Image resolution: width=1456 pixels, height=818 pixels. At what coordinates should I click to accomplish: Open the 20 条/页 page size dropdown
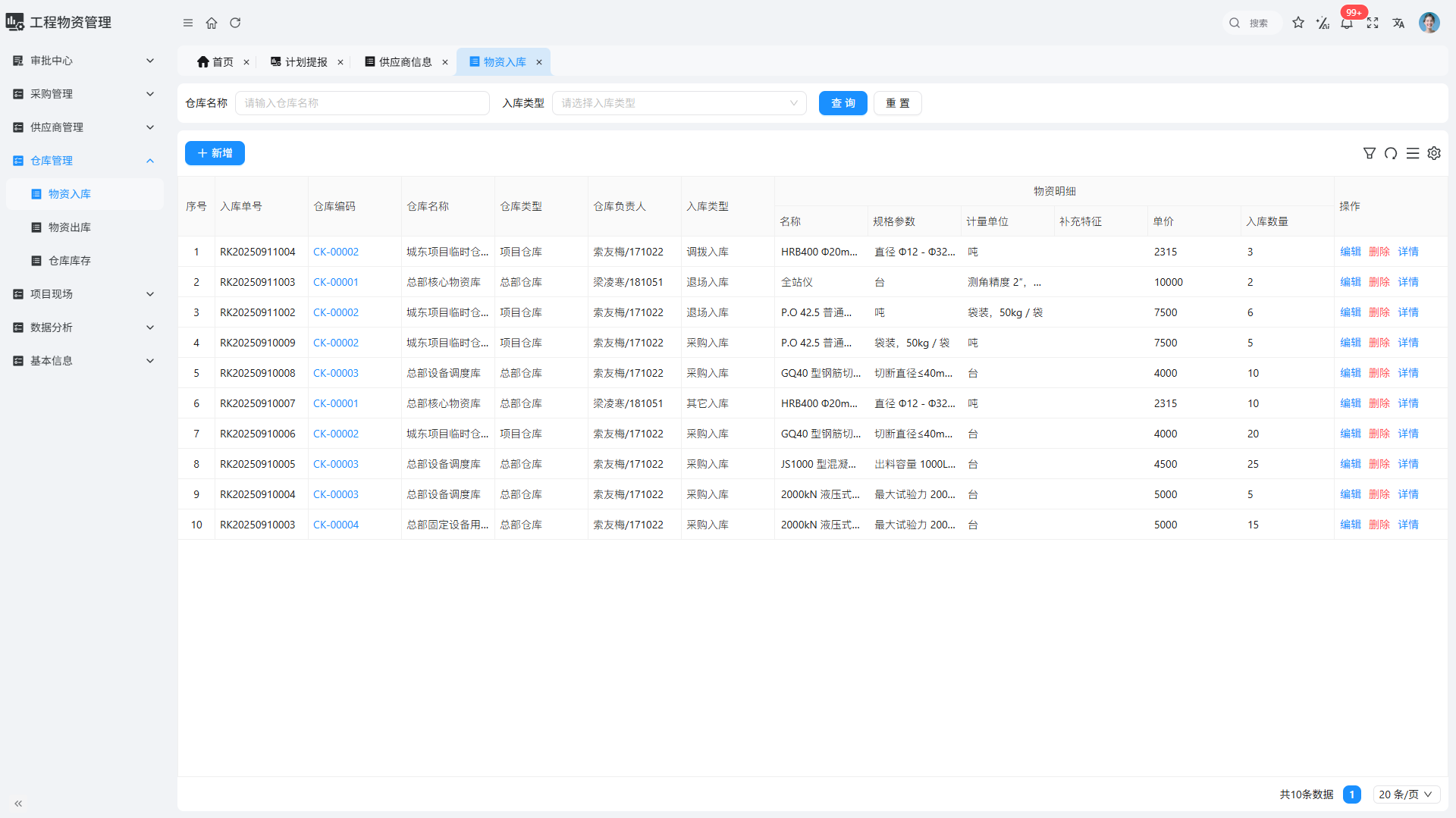point(1405,794)
